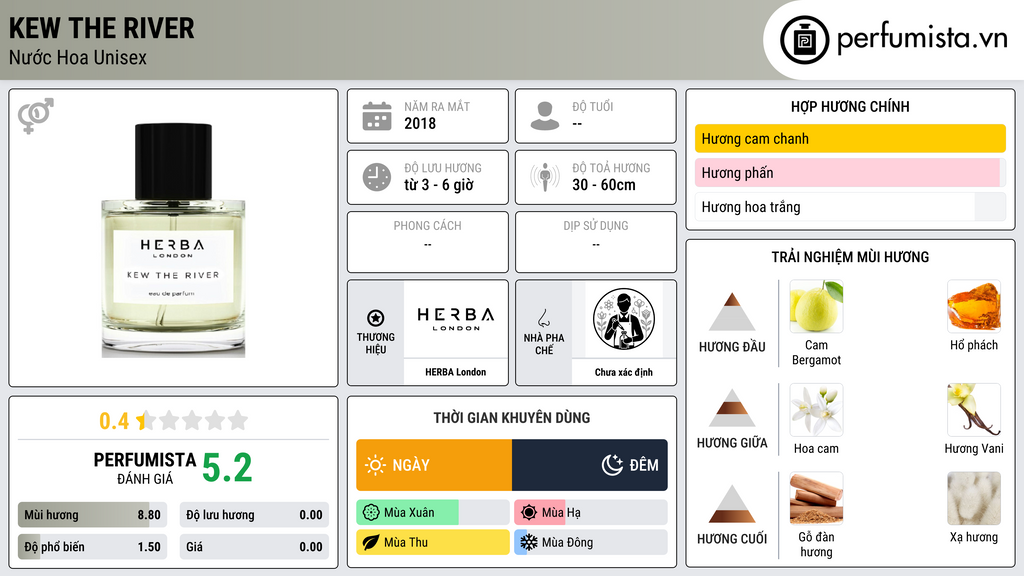Click the star rating row next to 0.4
Image resolution: width=1024 pixels, height=576 pixels.
coord(193,420)
